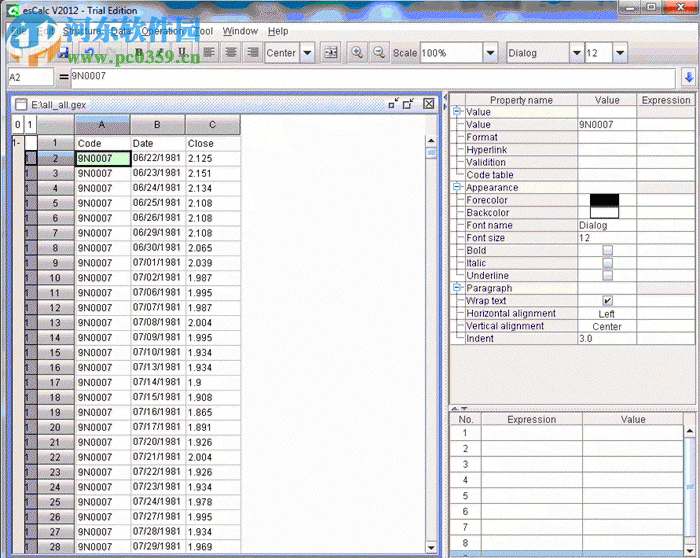
Task: Toggle the Italic property checkbox
Action: tap(607, 263)
